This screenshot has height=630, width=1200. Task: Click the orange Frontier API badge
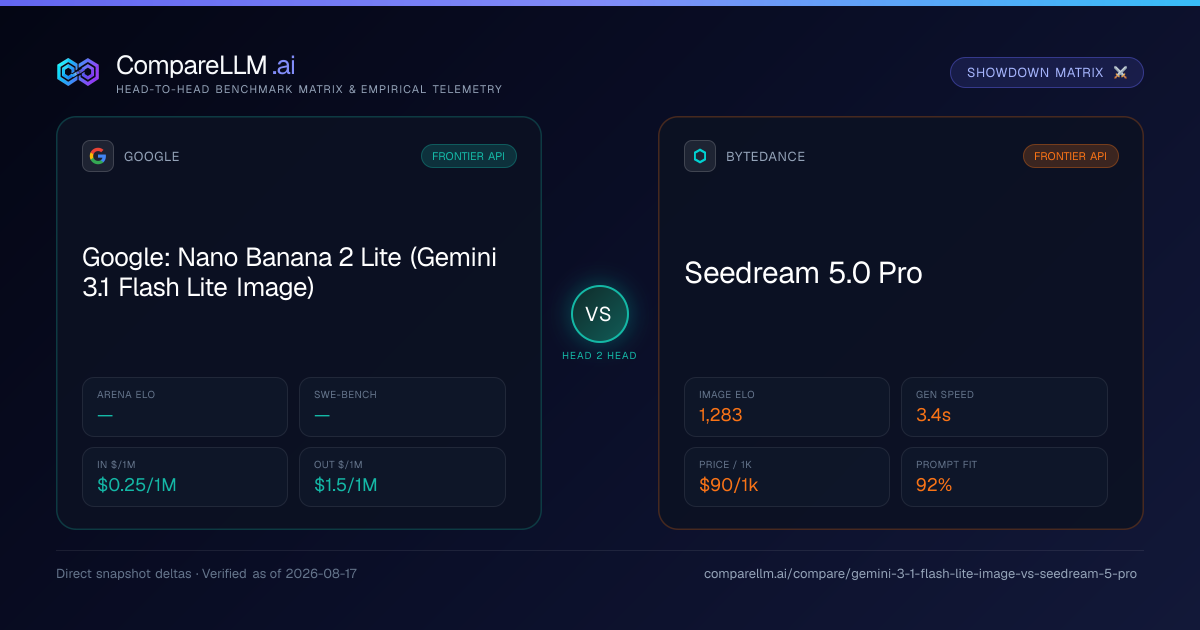coord(1071,156)
